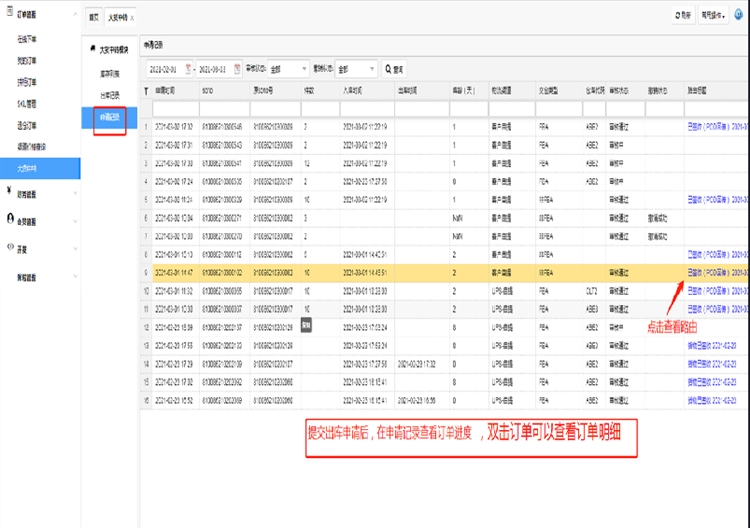Expand the 开发 sidebar section

pos(75,249)
